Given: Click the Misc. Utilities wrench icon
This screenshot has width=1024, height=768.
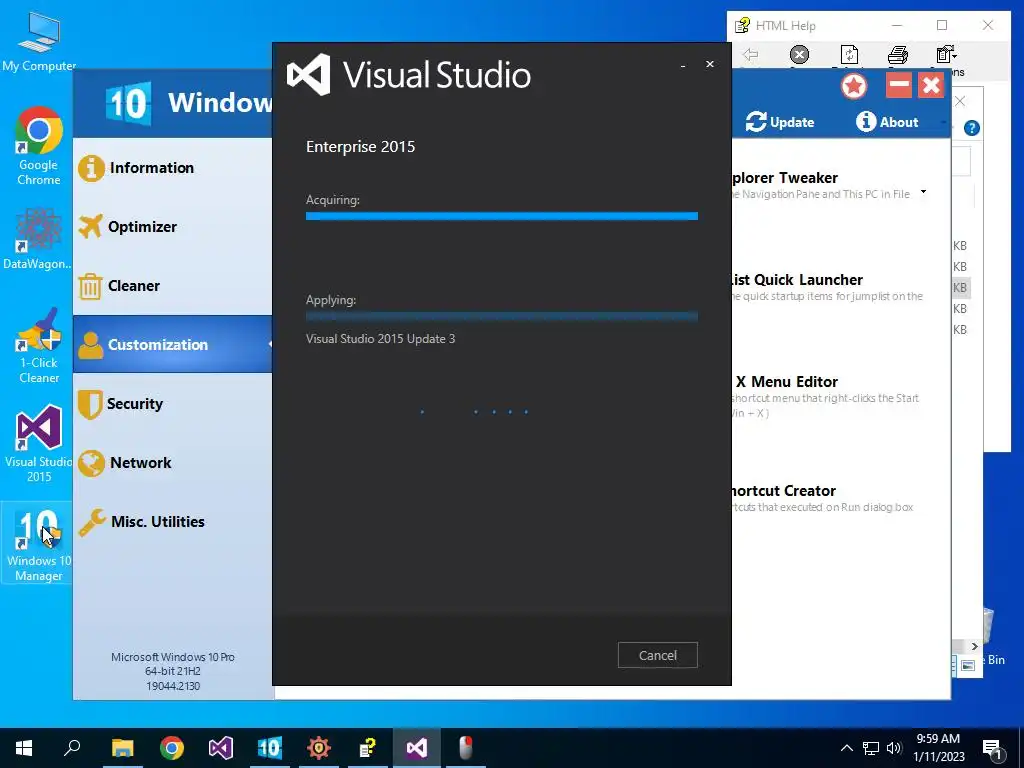Looking at the screenshot, I should click(x=91, y=522).
